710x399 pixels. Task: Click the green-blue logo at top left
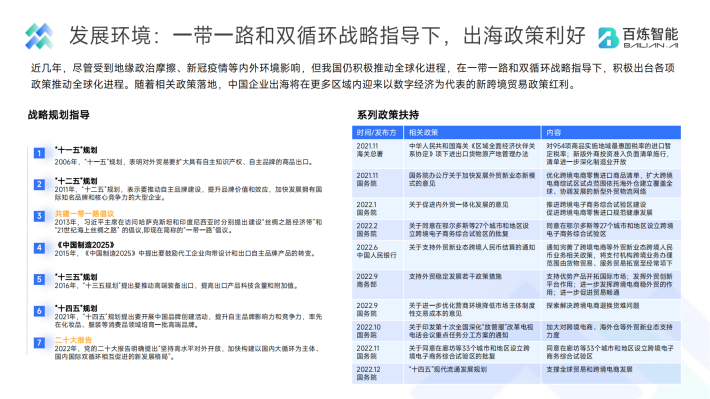(x=39, y=36)
